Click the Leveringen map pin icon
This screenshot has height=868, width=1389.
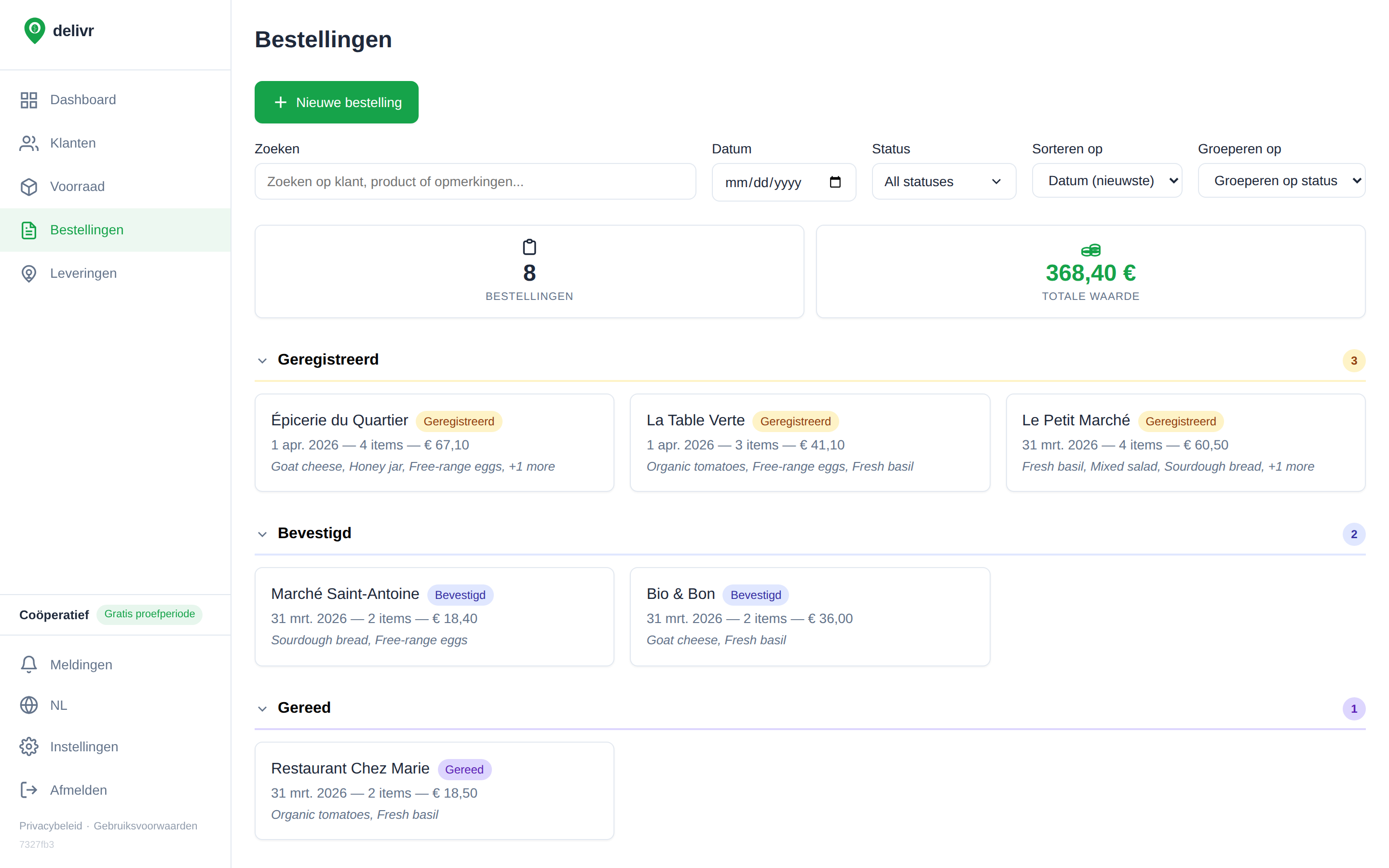pyautogui.click(x=29, y=273)
